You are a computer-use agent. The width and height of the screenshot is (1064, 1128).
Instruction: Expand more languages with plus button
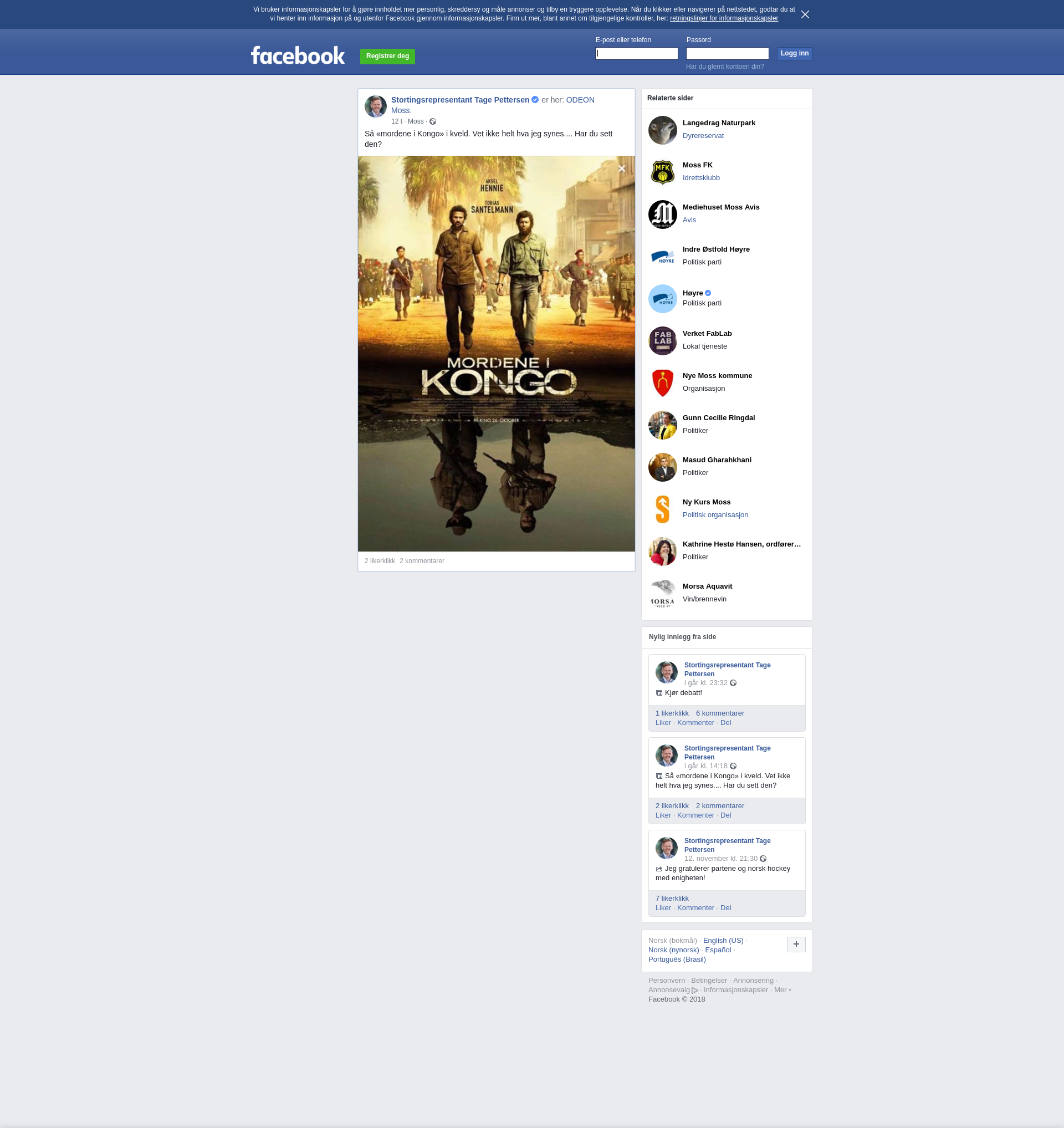796,944
